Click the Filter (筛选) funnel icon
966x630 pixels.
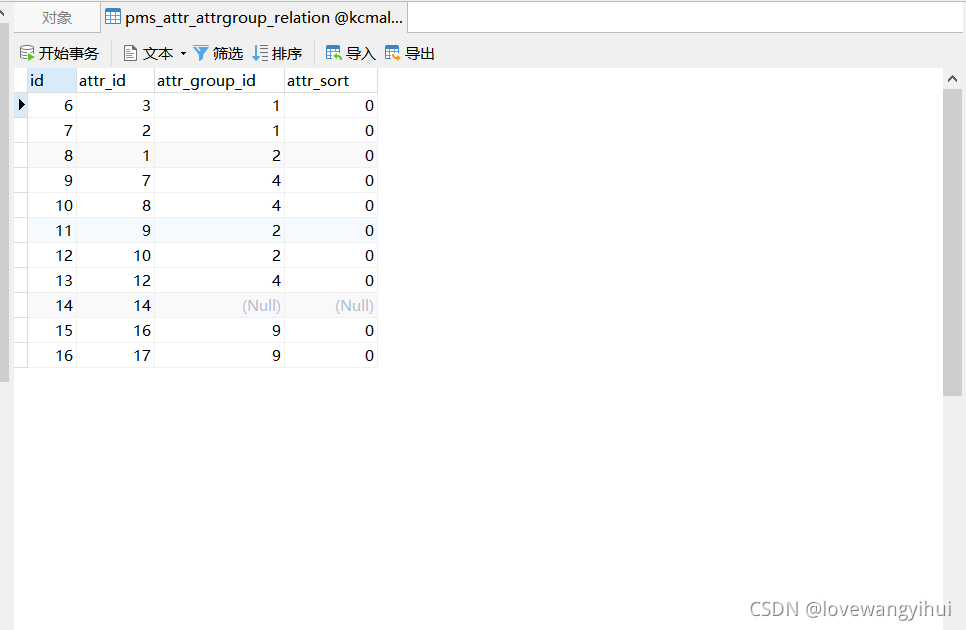pos(201,53)
